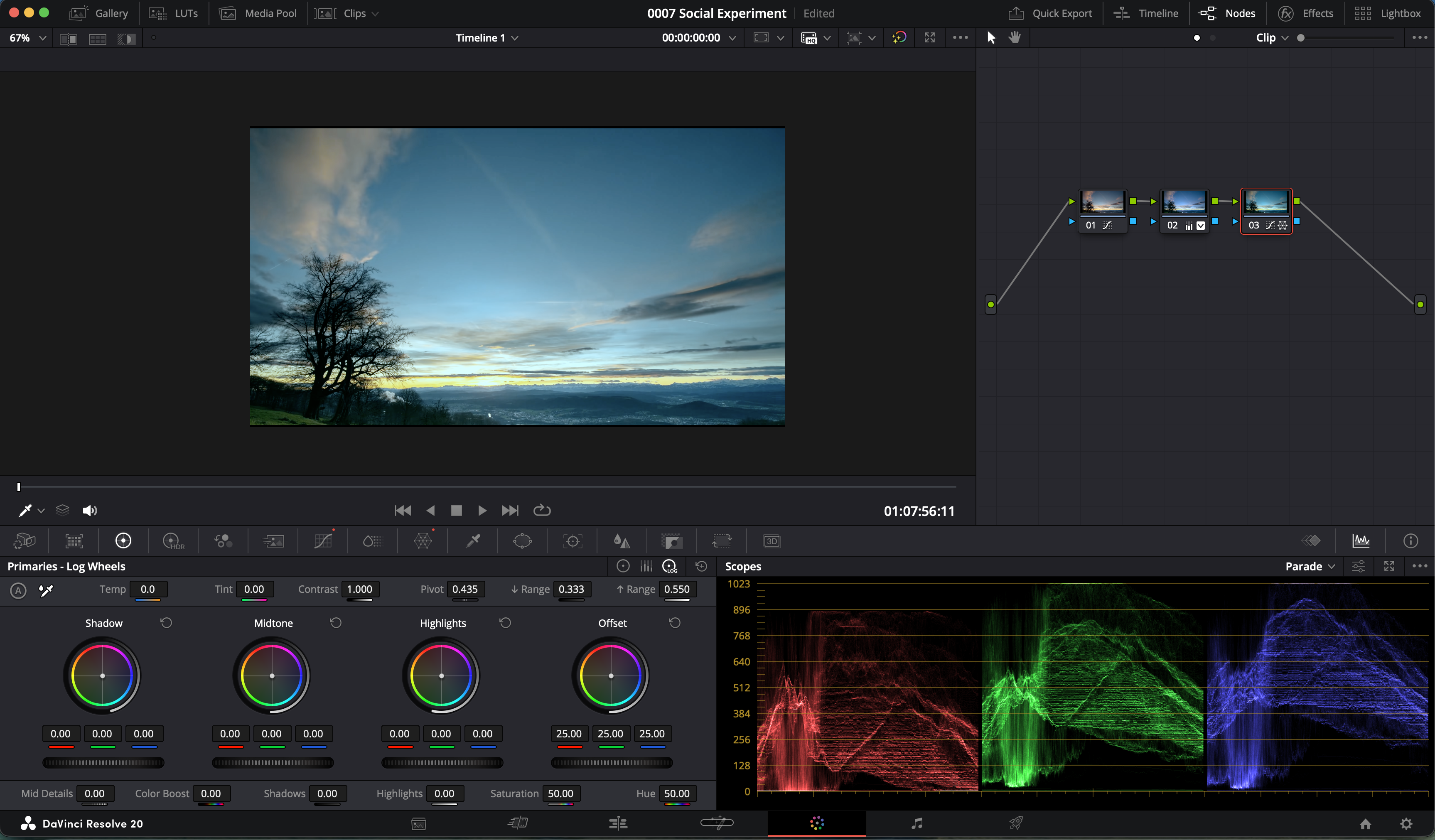Open the timecode 00:00:00:00 dropdown
The height and width of the screenshot is (840, 1435).
[699, 37]
